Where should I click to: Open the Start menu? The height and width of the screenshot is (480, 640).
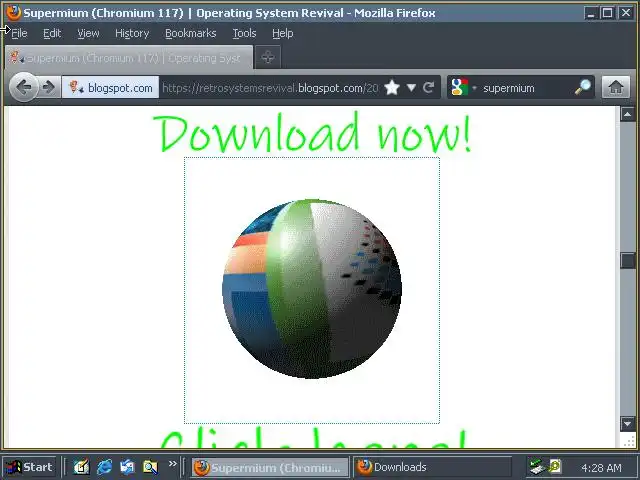(29, 467)
